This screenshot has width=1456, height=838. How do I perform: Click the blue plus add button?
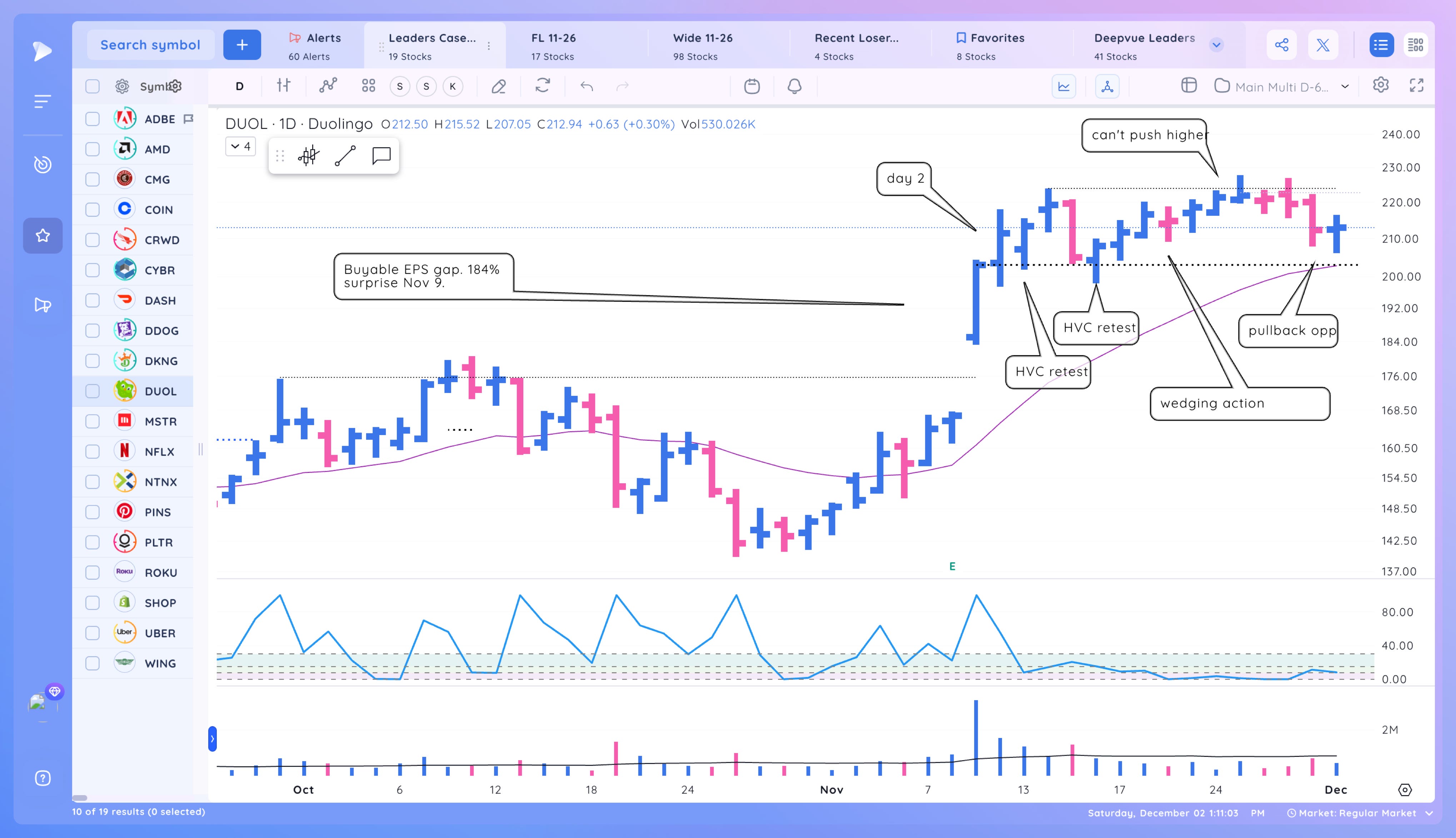[x=242, y=45]
